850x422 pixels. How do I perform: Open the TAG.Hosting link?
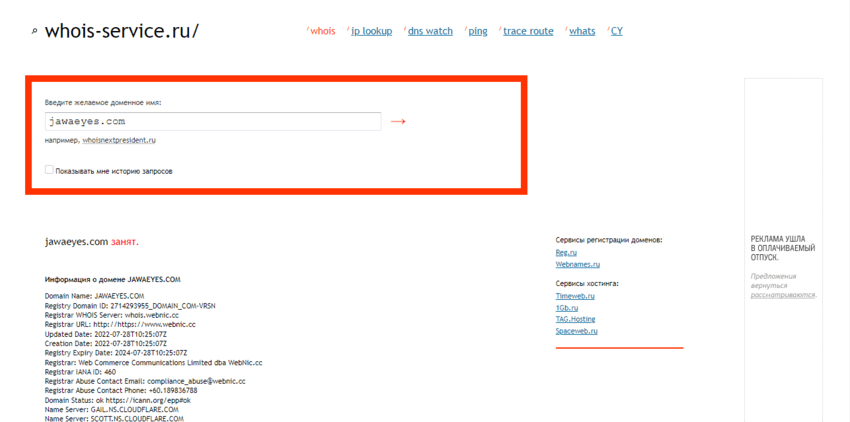coord(575,319)
